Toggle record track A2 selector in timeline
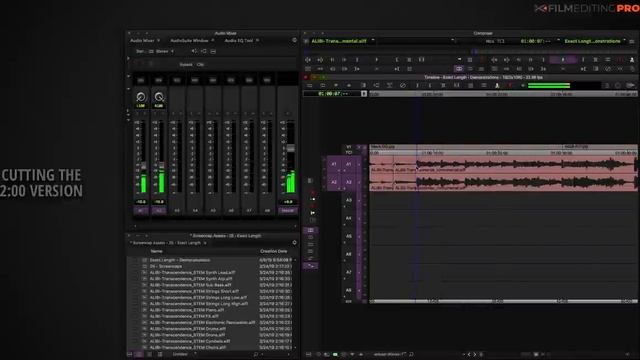Viewport: 640px width, 360px height. coord(349,182)
